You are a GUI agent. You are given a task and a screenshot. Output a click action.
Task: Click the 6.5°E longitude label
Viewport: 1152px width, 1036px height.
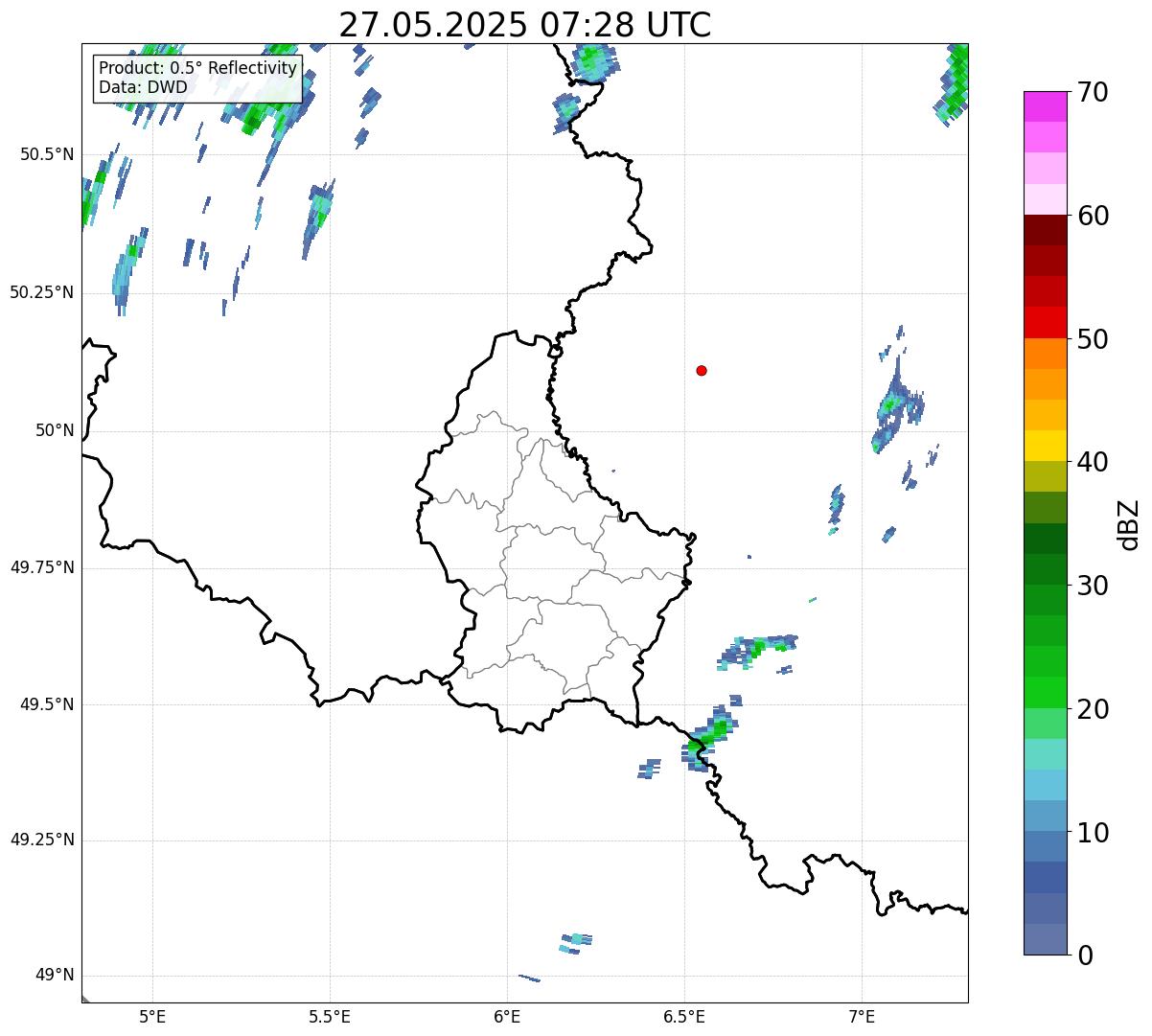tap(684, 1017)
